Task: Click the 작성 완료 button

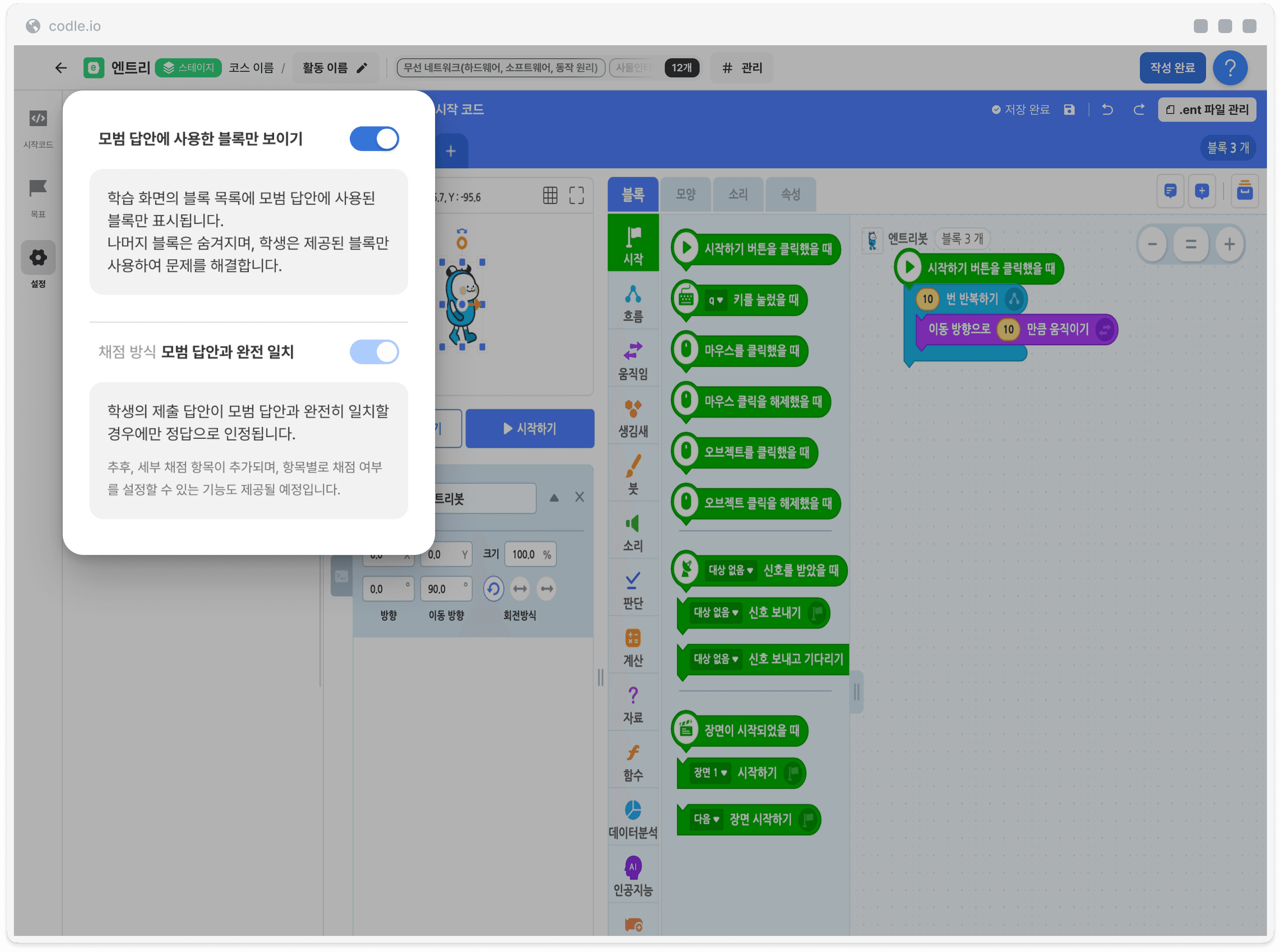Action: coord(1172,67)
